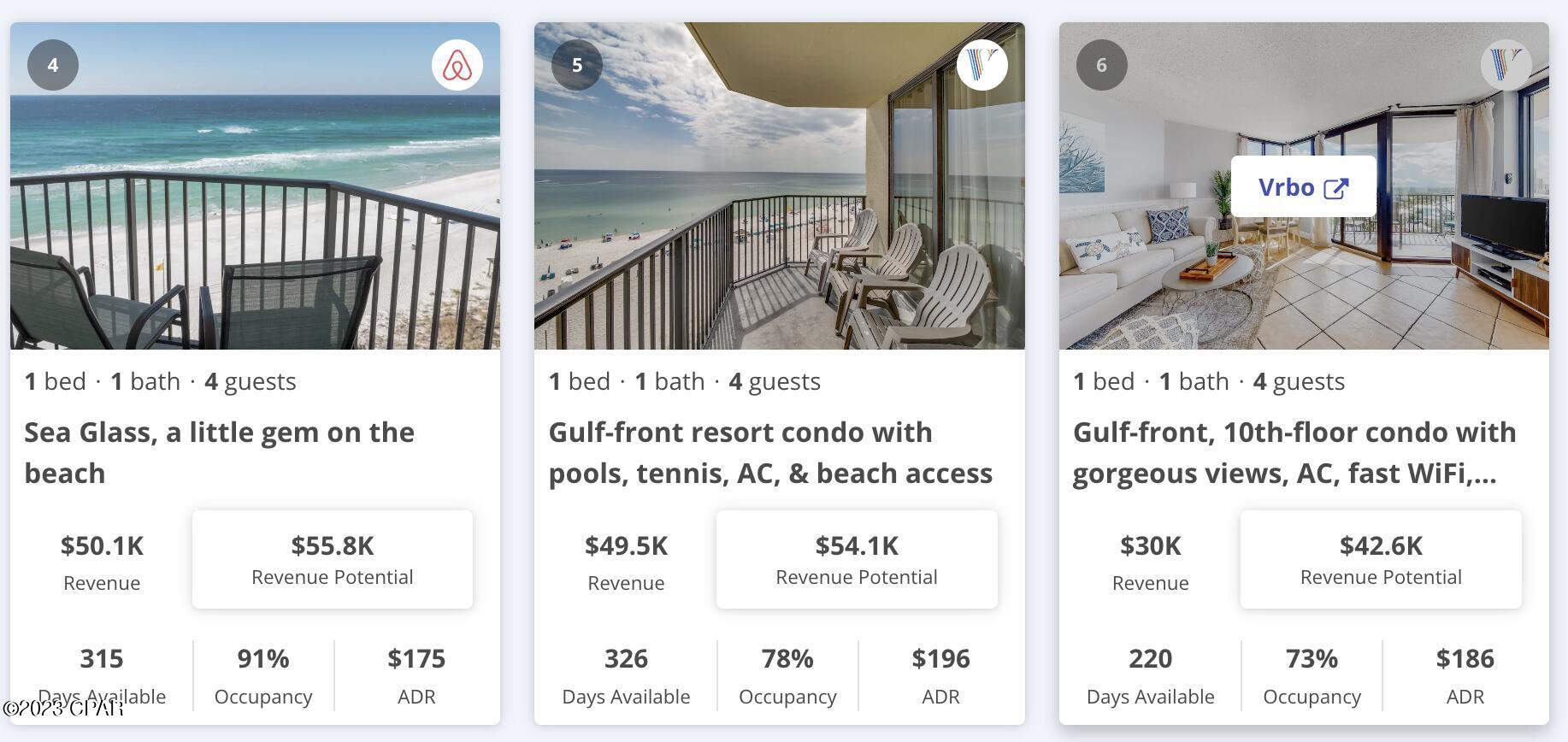The height and width of the screenshot is (742, 1568).
Task: Click the Vrbo button on the third listing
Action: coord(1302,186)
